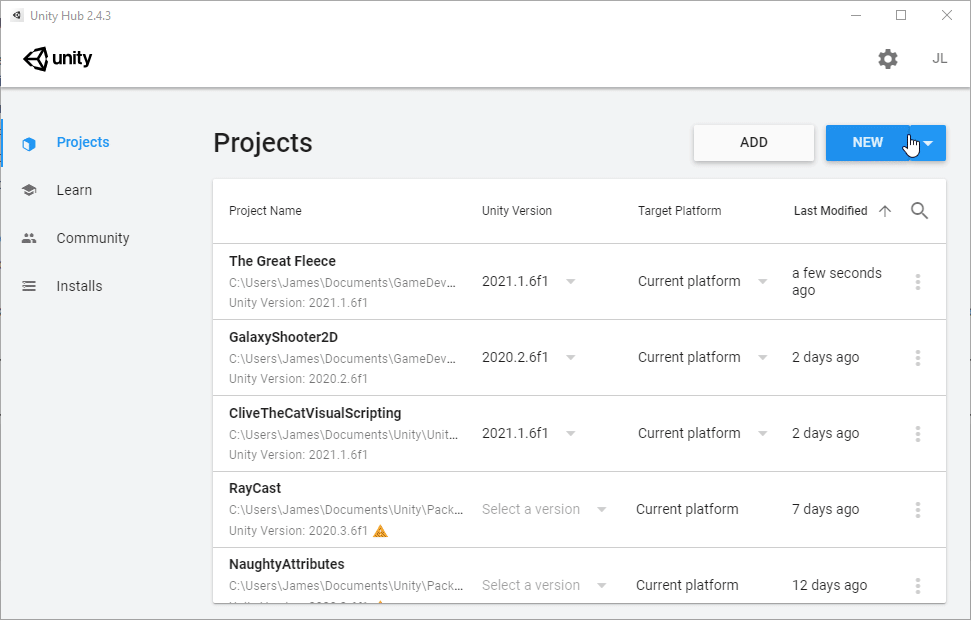Open the Community section
Image resolution: width=971 pixels, height=620 pixels.
tap(93, 238)
